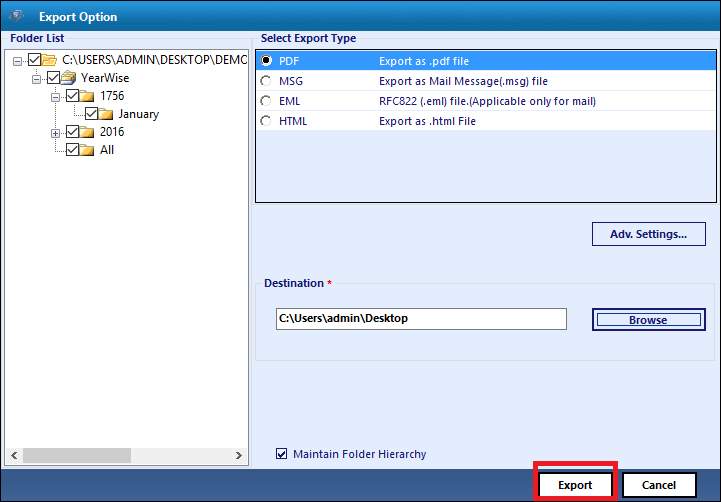Click Browse to choose destination
Screen dimensions: 721x502
pos(648,319)
